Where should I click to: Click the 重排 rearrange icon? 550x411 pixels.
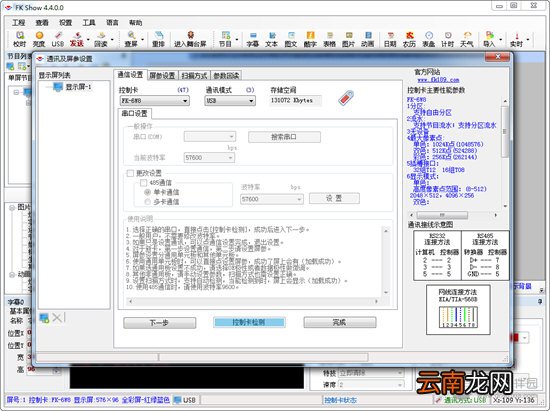(x=159, y=39)
